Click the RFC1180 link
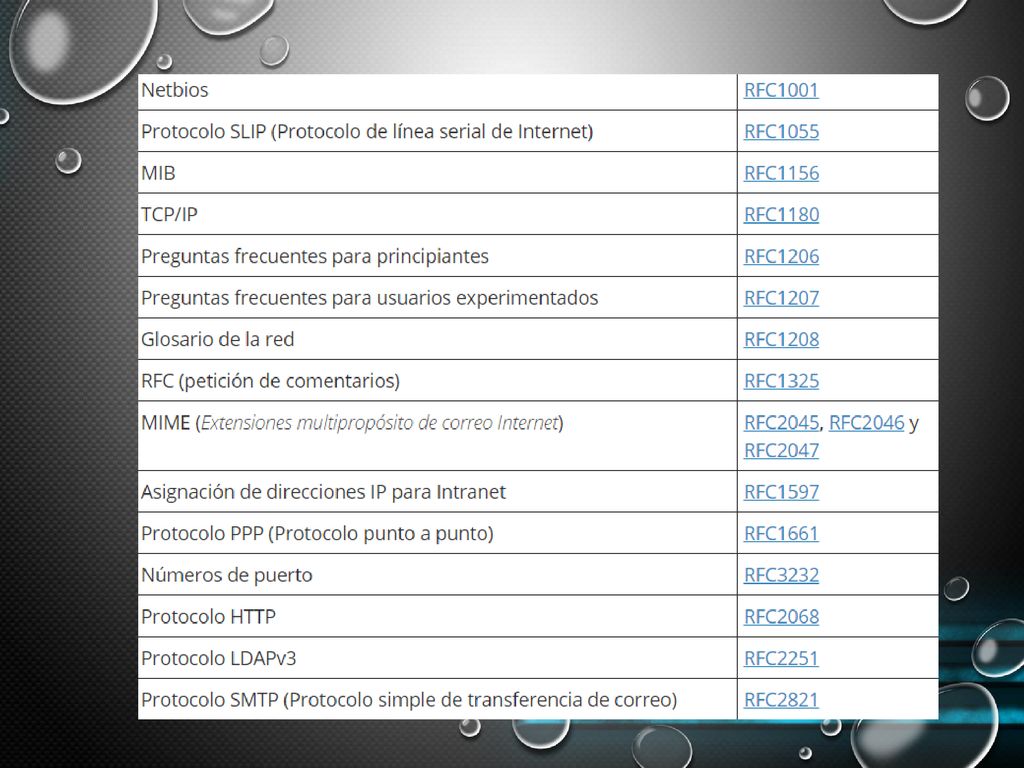 781,215
